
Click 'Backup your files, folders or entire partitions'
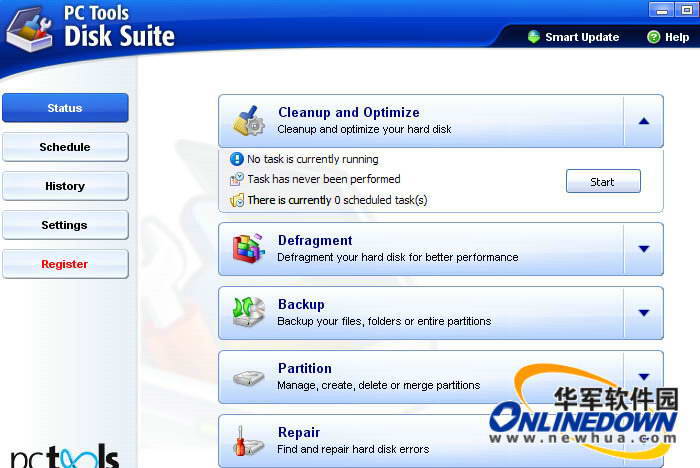point(384,321)
